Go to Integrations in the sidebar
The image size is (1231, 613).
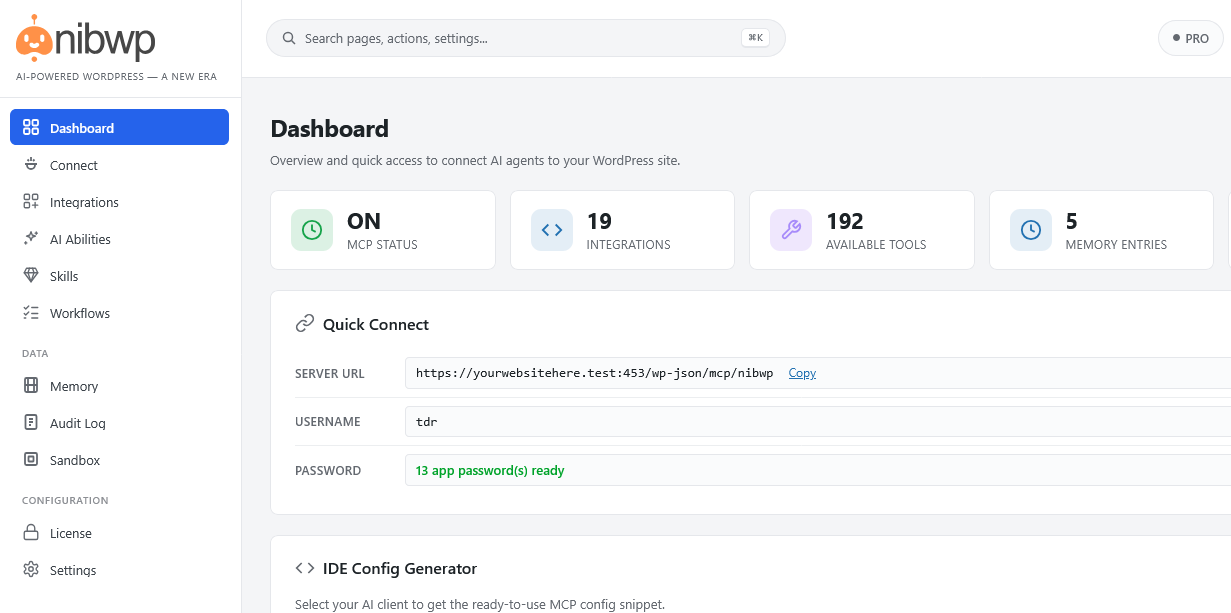(120, 202)
